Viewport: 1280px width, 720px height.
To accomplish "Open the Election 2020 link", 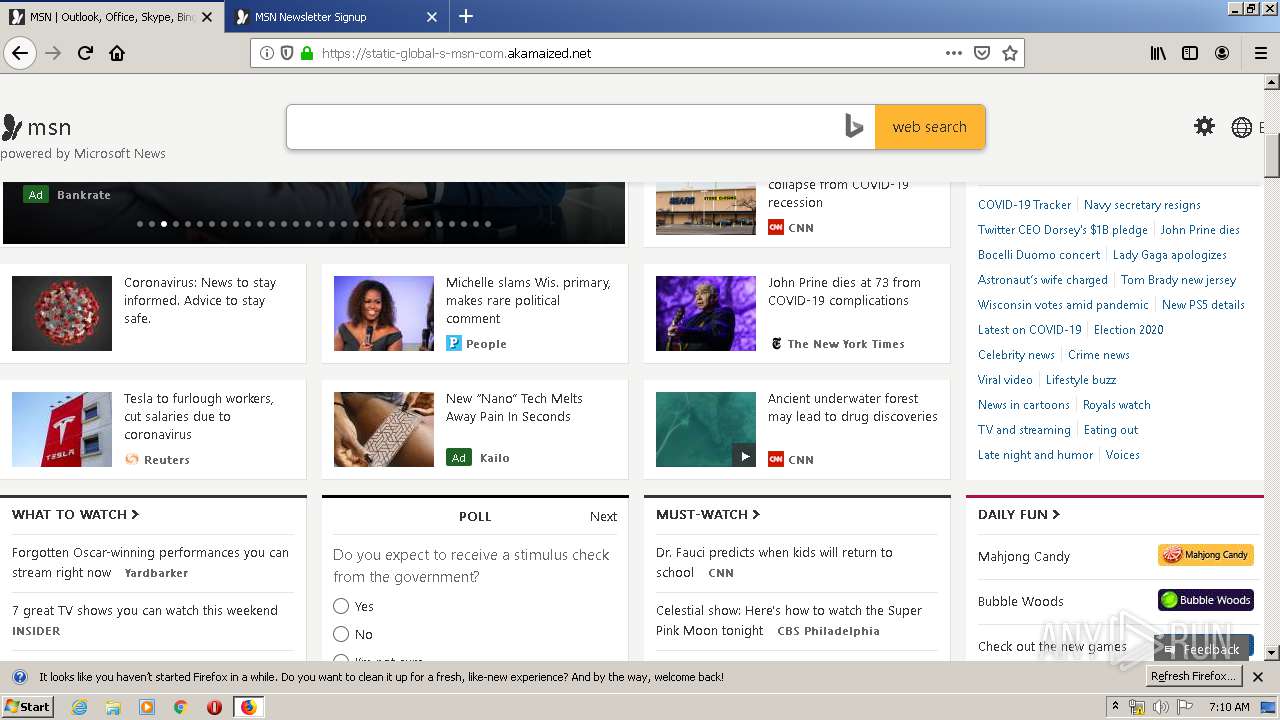I will (x=1129, y=330).
